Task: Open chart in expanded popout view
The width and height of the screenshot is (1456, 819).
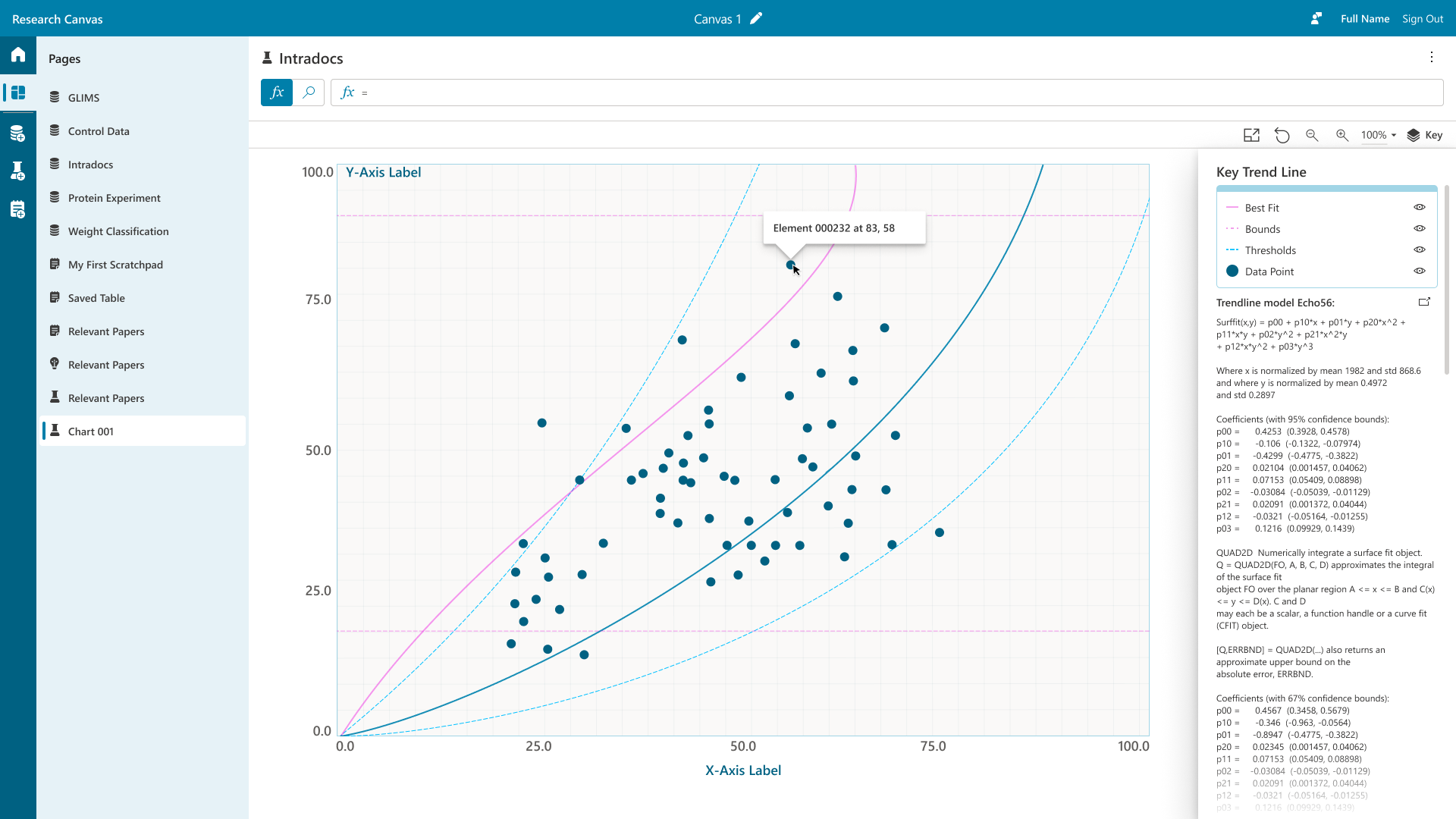Action: coord(1251,135)
